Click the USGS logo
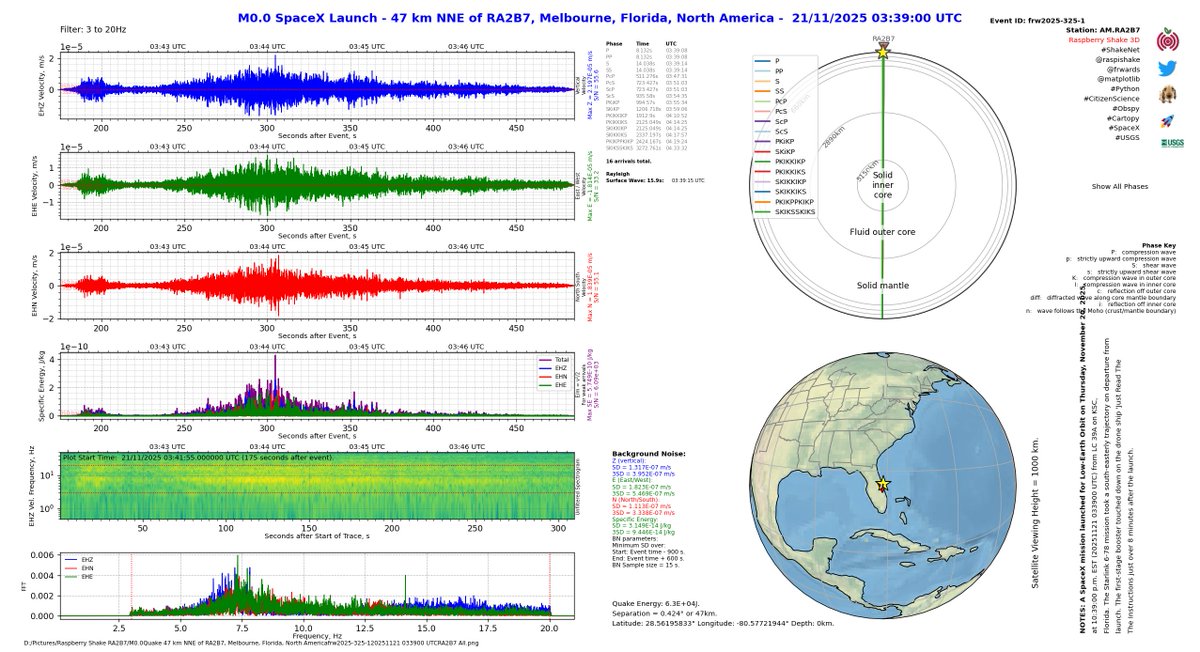Screen dimensions: 1200x652 (1172, 143)
